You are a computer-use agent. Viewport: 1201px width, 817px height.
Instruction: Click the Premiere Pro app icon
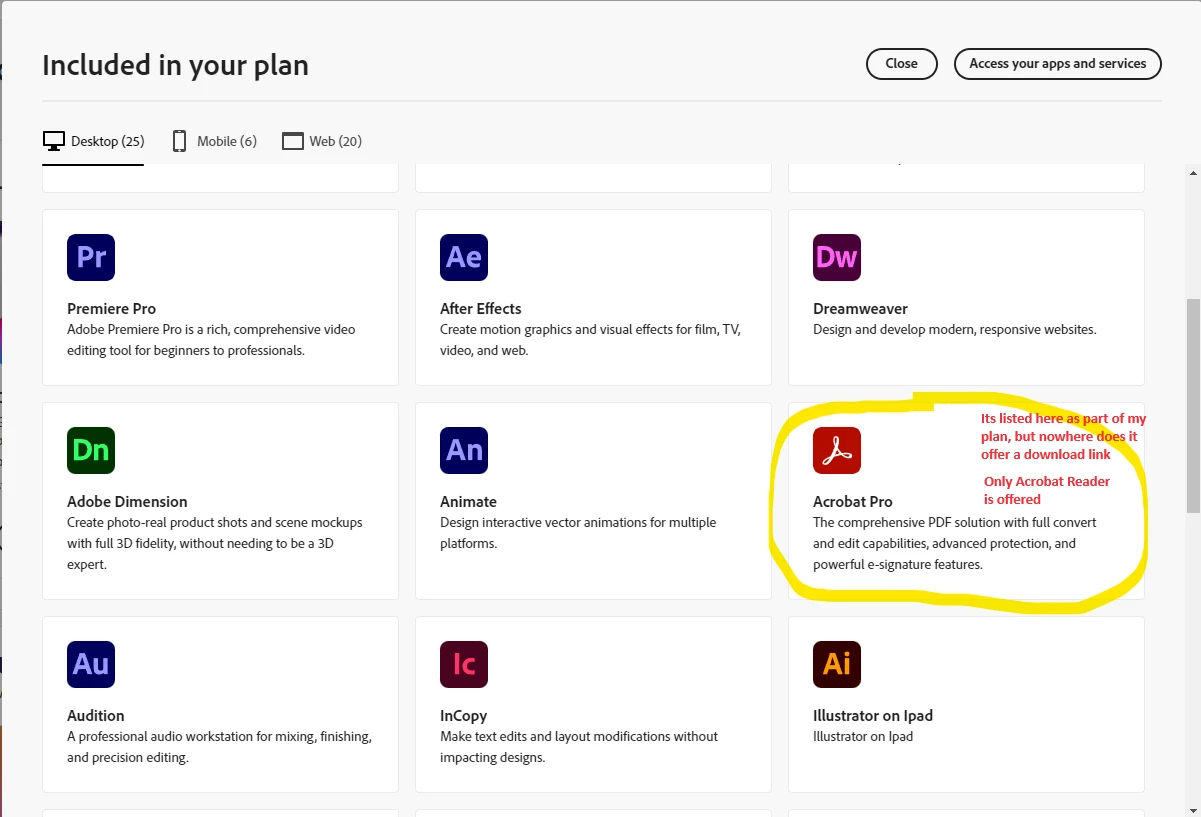[x=91, y=257]
